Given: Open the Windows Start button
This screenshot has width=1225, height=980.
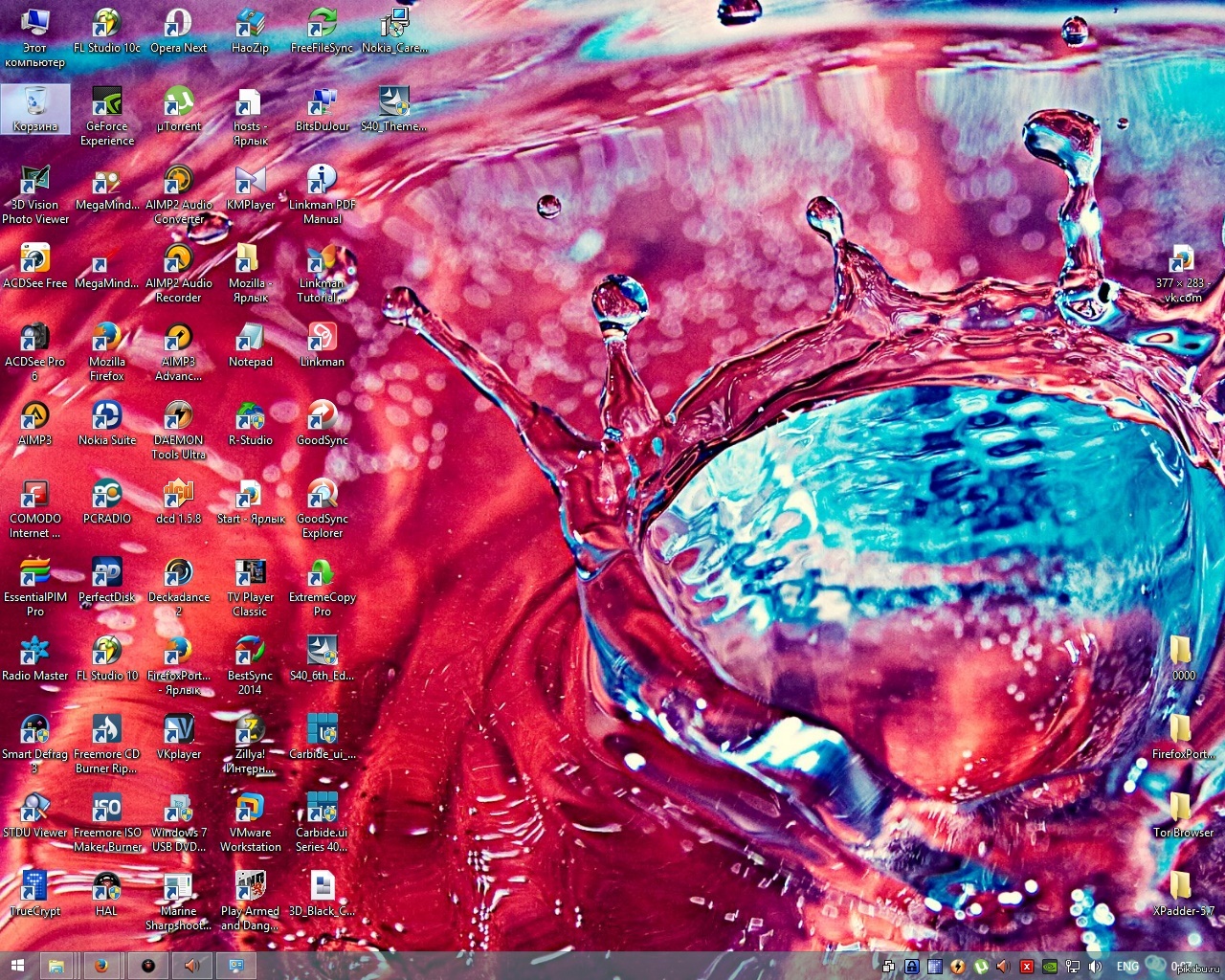Looking at the screenshot, I should [x=16, y=966].
